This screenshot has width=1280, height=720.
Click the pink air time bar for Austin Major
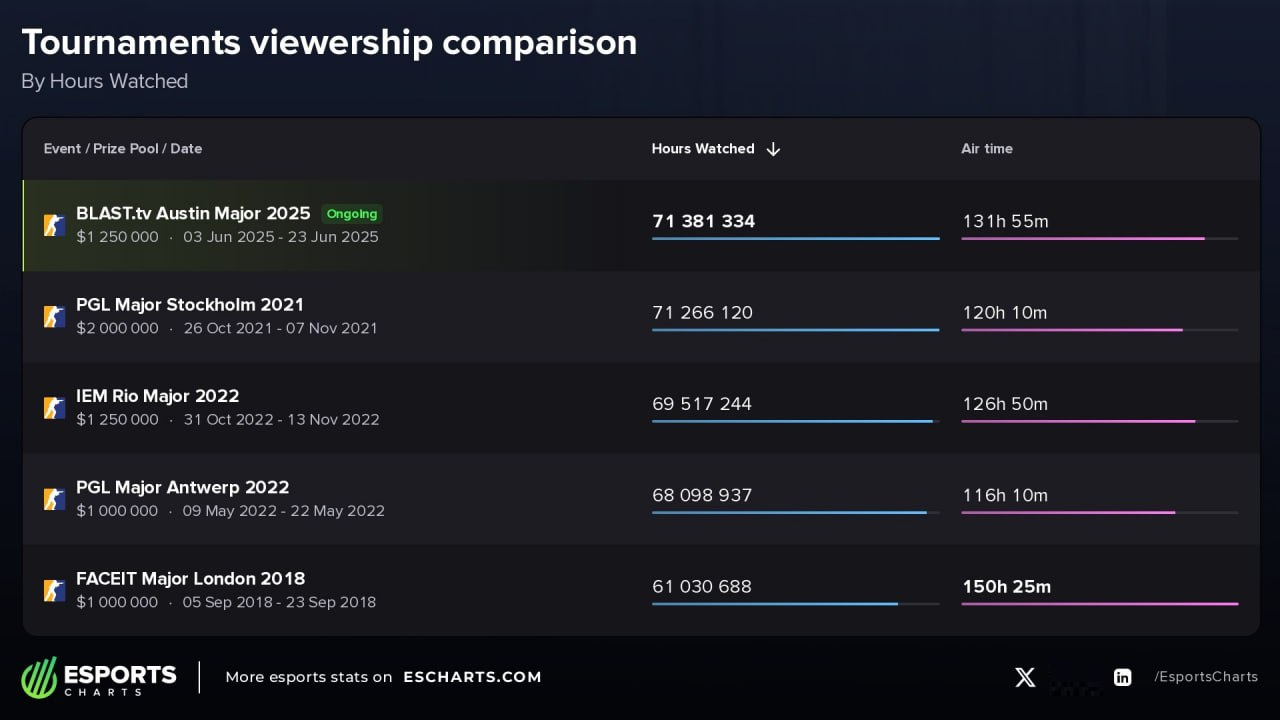click(x=1083, y=239)
